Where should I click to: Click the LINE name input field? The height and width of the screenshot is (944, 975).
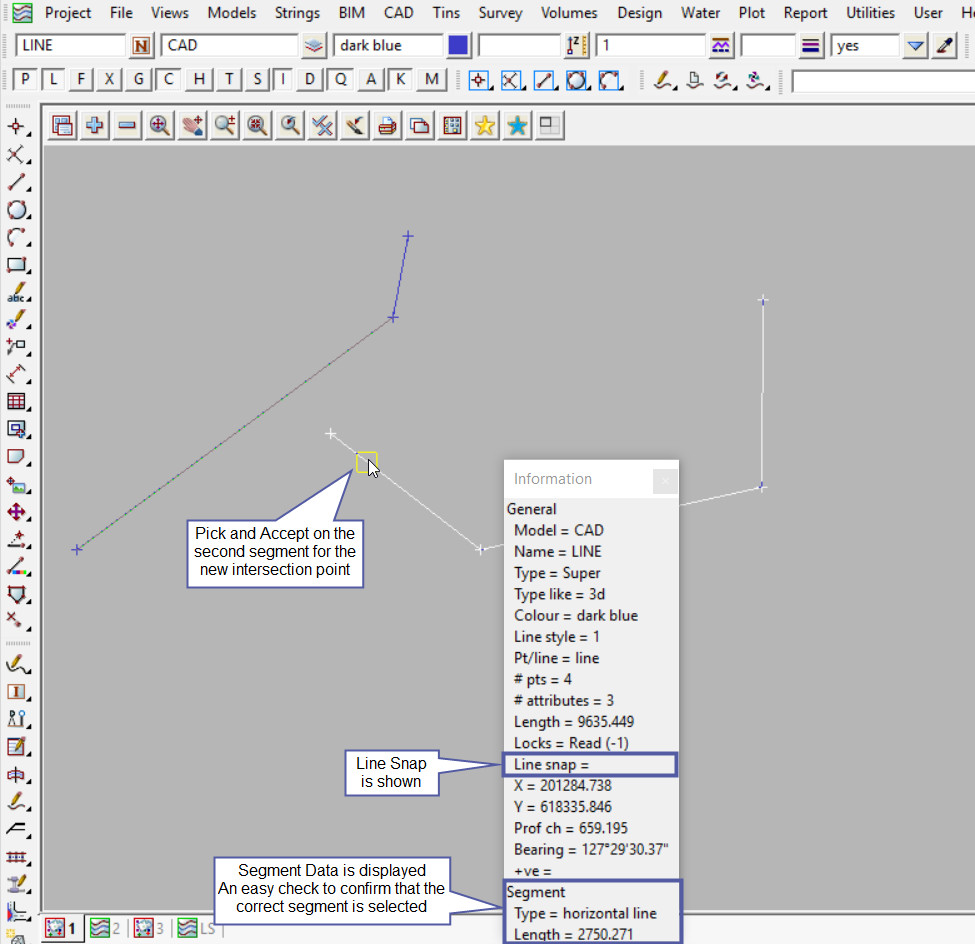point(70,46)
